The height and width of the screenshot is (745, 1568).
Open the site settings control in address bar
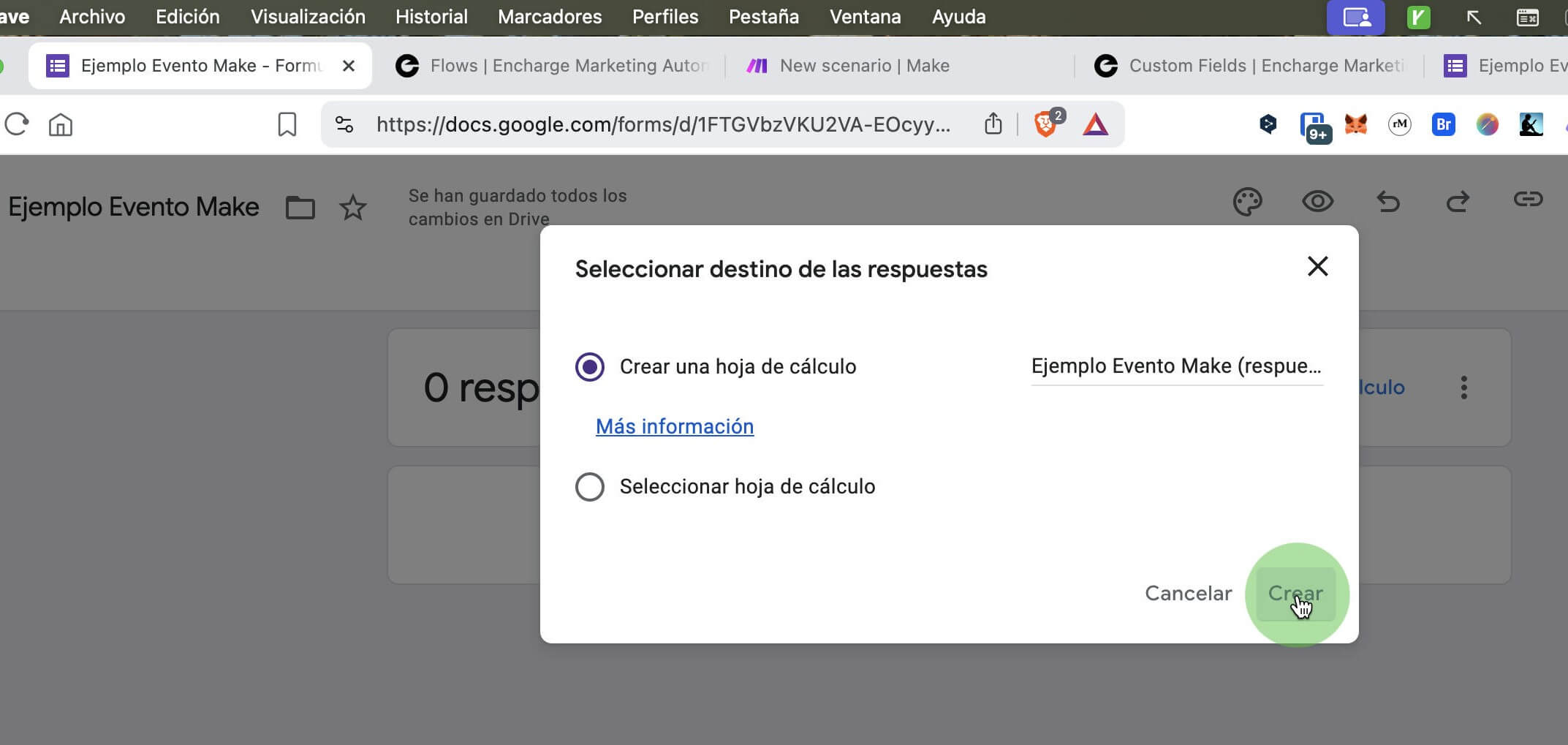pos(344,125)
